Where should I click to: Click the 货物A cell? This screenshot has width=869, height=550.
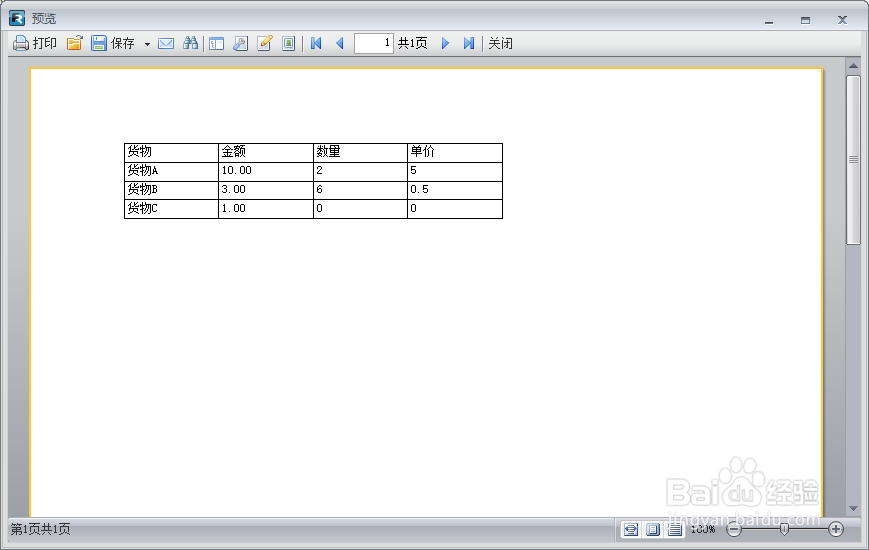click(171, 171)
